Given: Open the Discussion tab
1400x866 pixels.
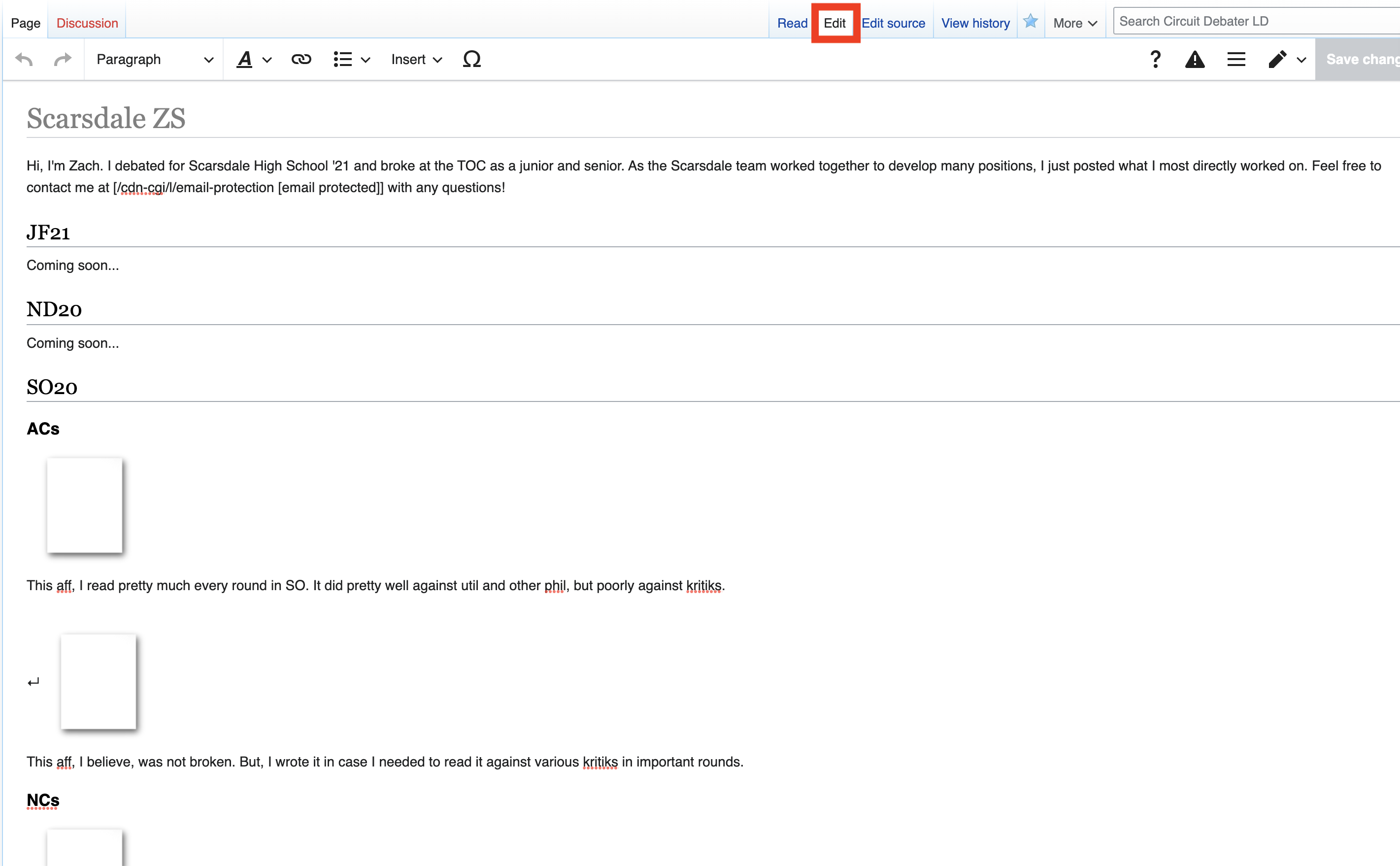Looking at the screenshot, I should click(x=87, y=23).
